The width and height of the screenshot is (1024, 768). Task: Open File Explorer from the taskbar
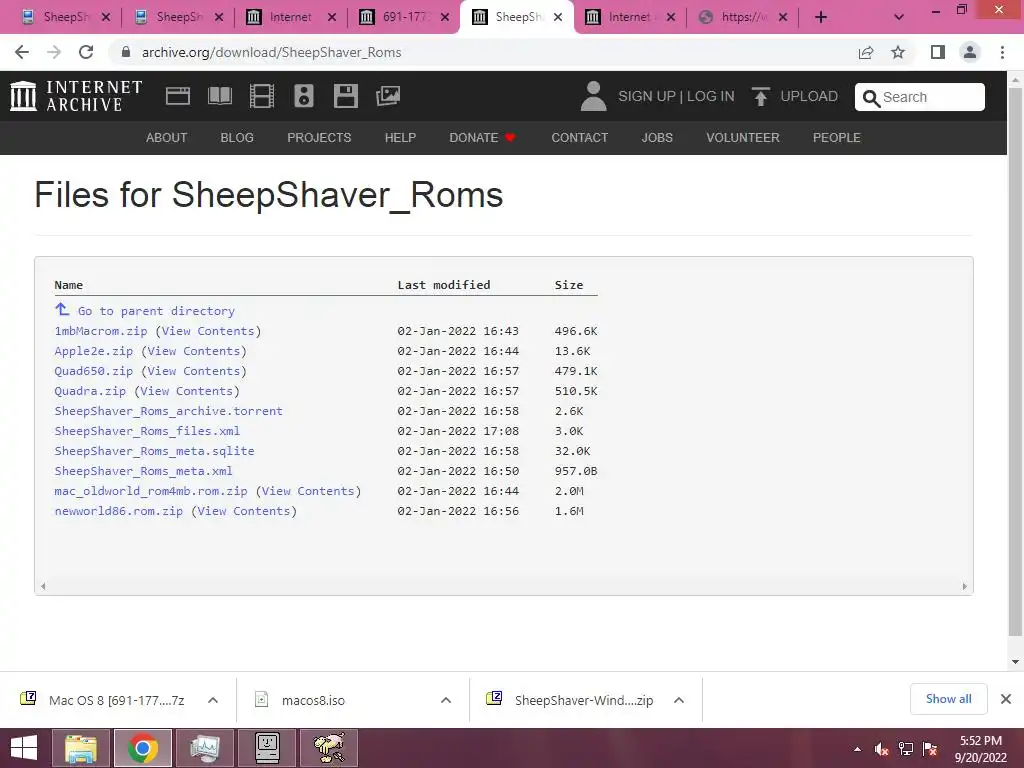[80, 748]
